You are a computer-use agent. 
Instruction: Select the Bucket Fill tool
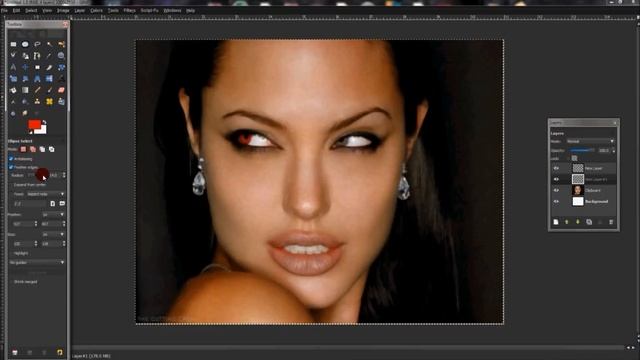click(13, 90)
